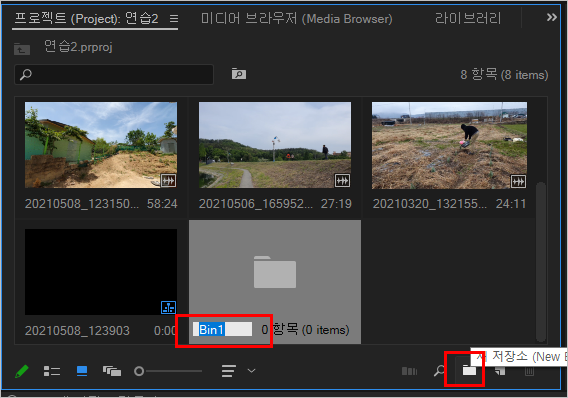Click into the project search field
Viewport: 568px width, 398px height.
pos(114,75)
